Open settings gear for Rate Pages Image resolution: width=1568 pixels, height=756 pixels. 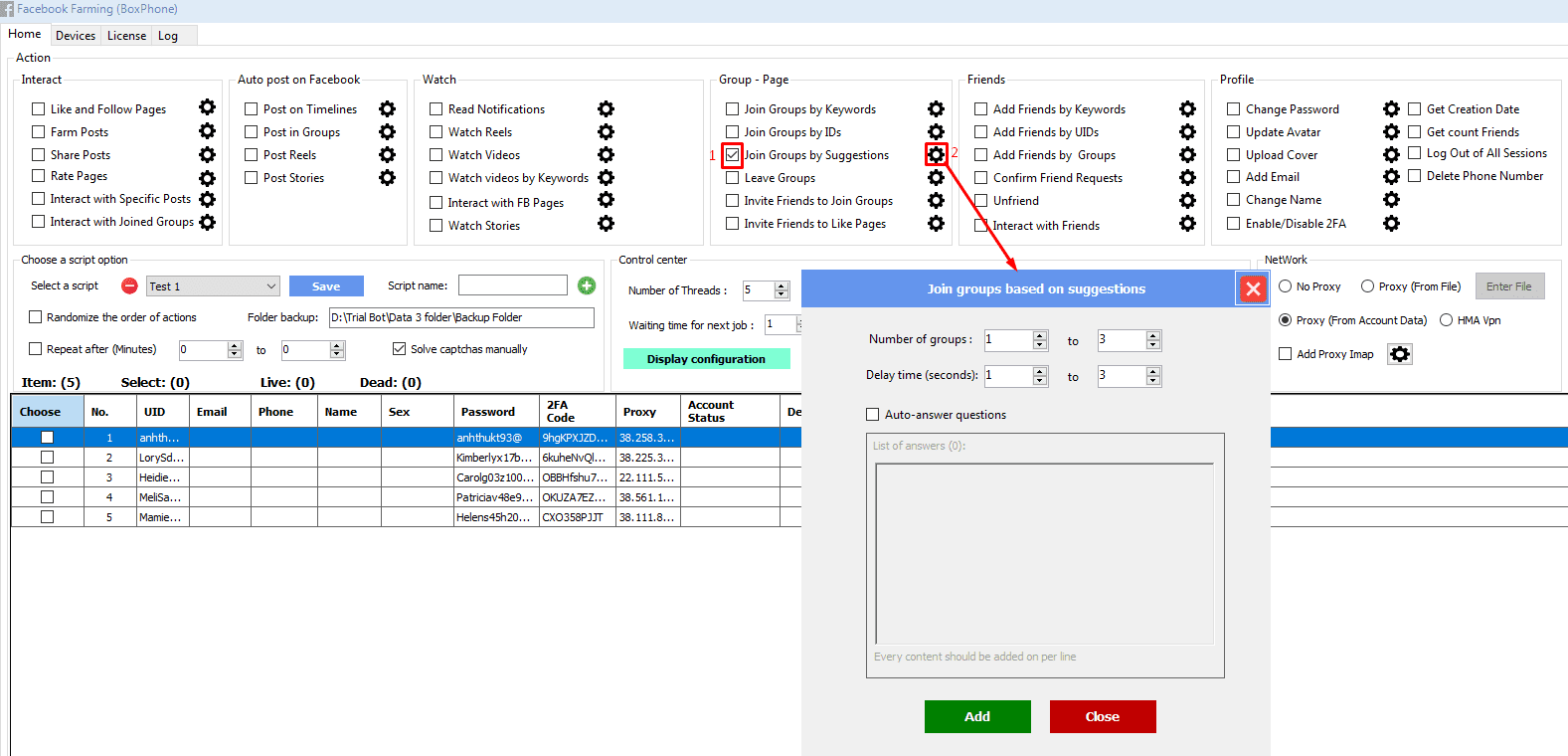(x=207, y=178)
